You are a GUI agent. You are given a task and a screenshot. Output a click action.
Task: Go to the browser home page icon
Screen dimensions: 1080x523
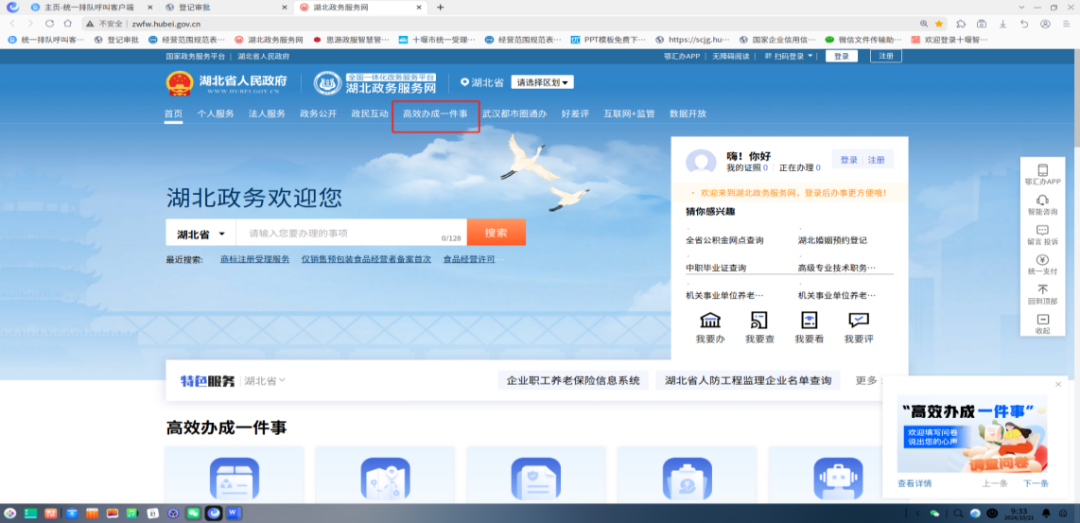click(68, 23)
